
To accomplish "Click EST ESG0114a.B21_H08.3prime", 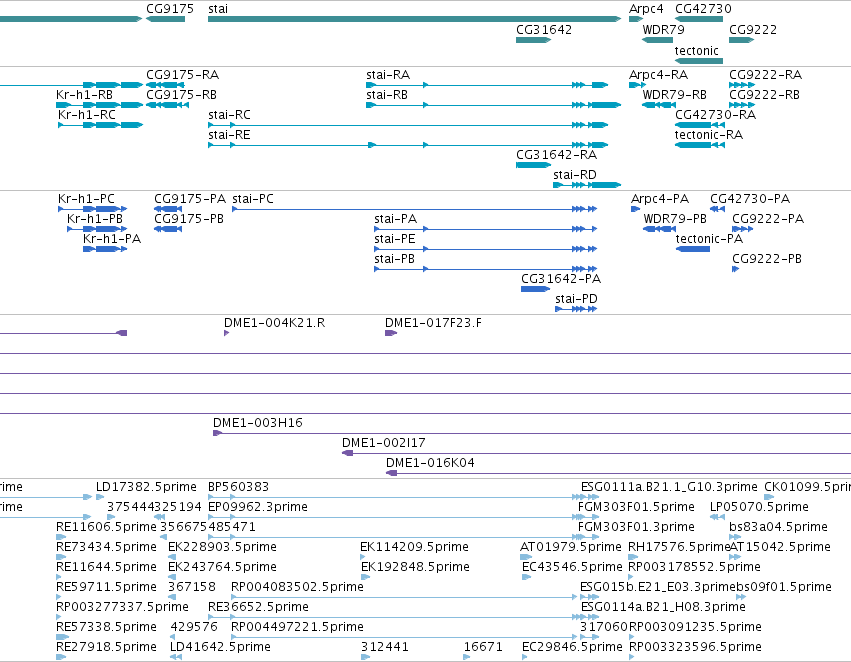I will pos(590,618).
